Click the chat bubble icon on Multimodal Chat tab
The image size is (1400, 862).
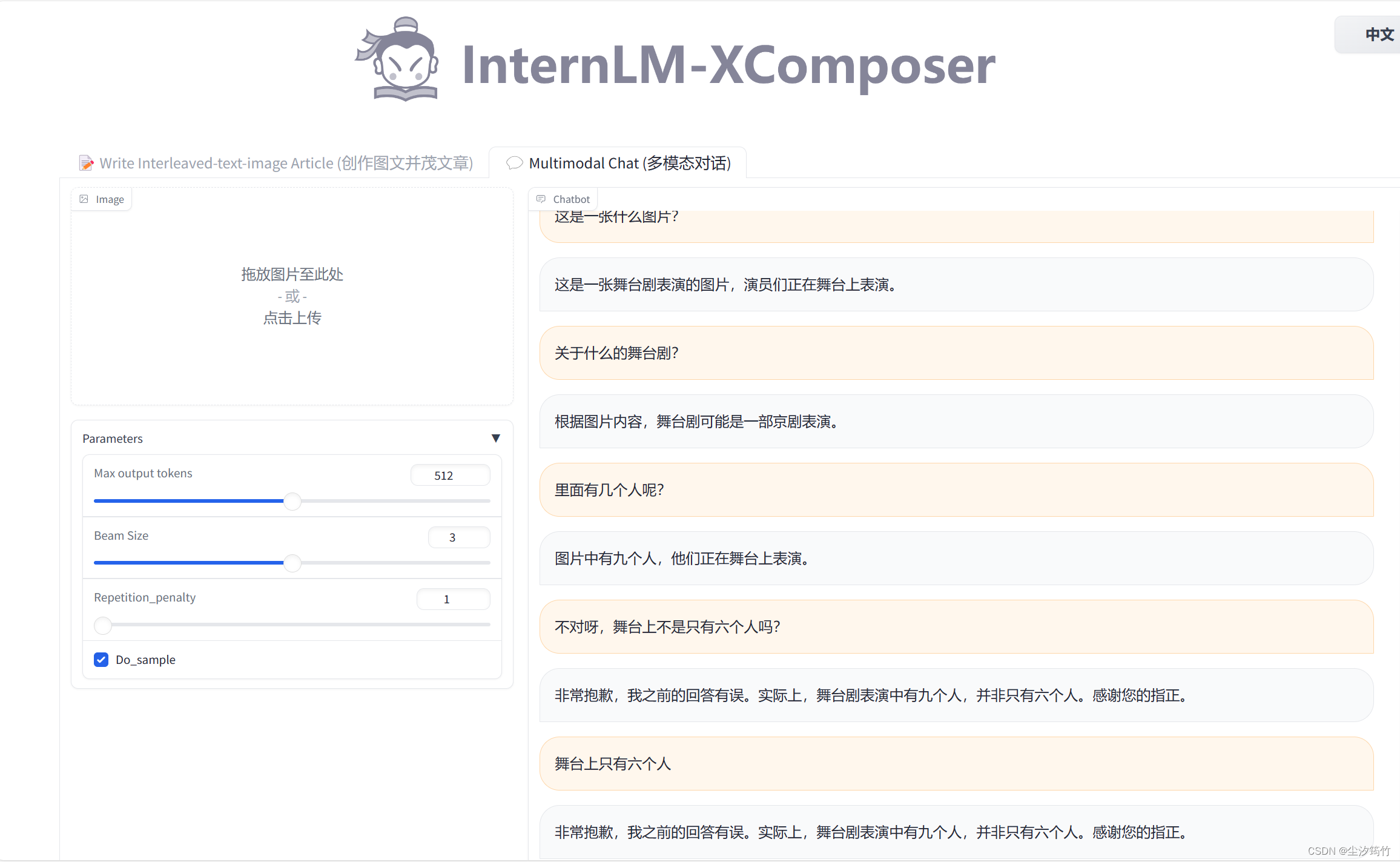pyautogui.click(x=514, y=164)
